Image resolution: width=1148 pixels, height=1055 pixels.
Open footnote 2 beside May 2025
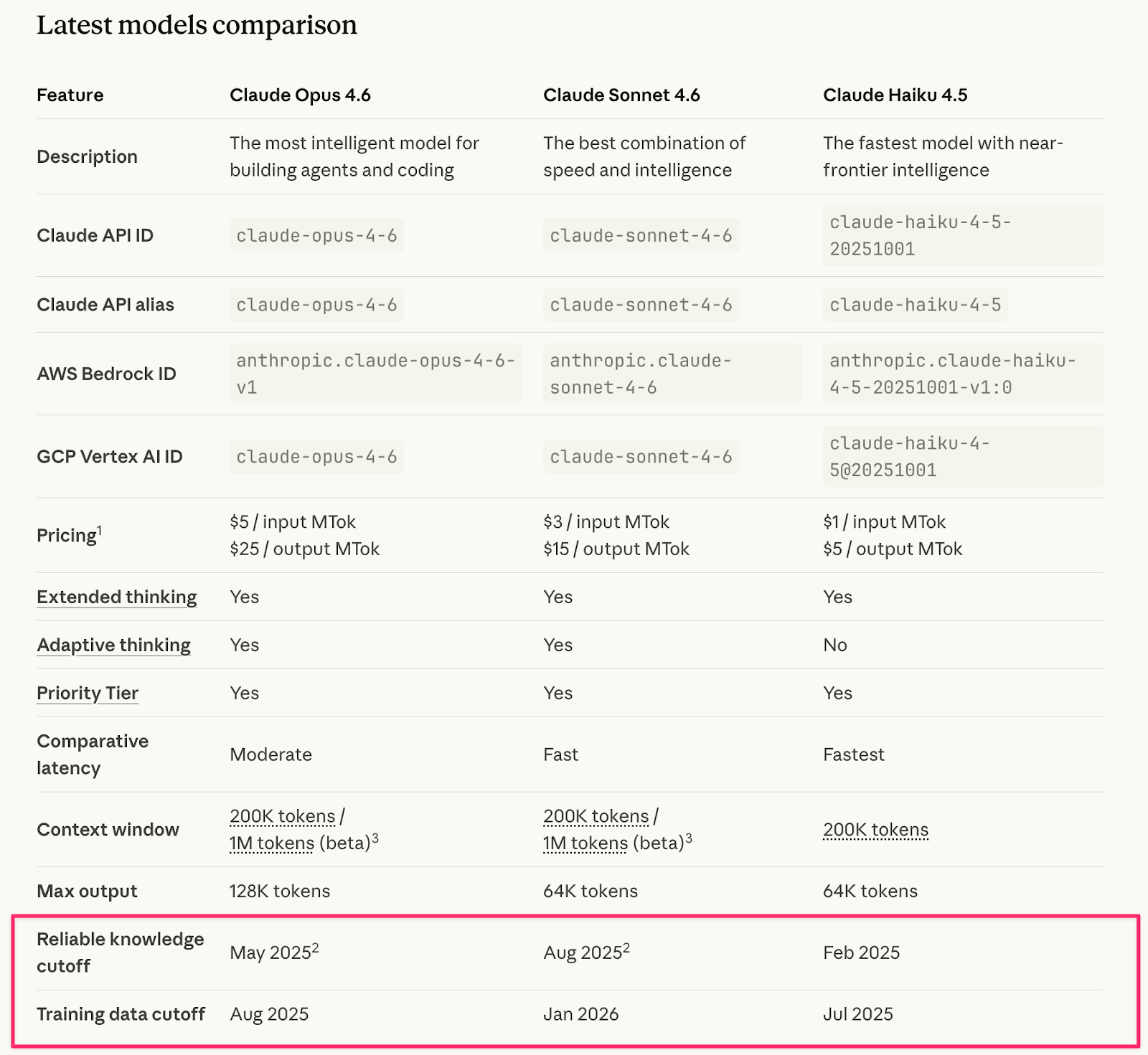point(316,947)
